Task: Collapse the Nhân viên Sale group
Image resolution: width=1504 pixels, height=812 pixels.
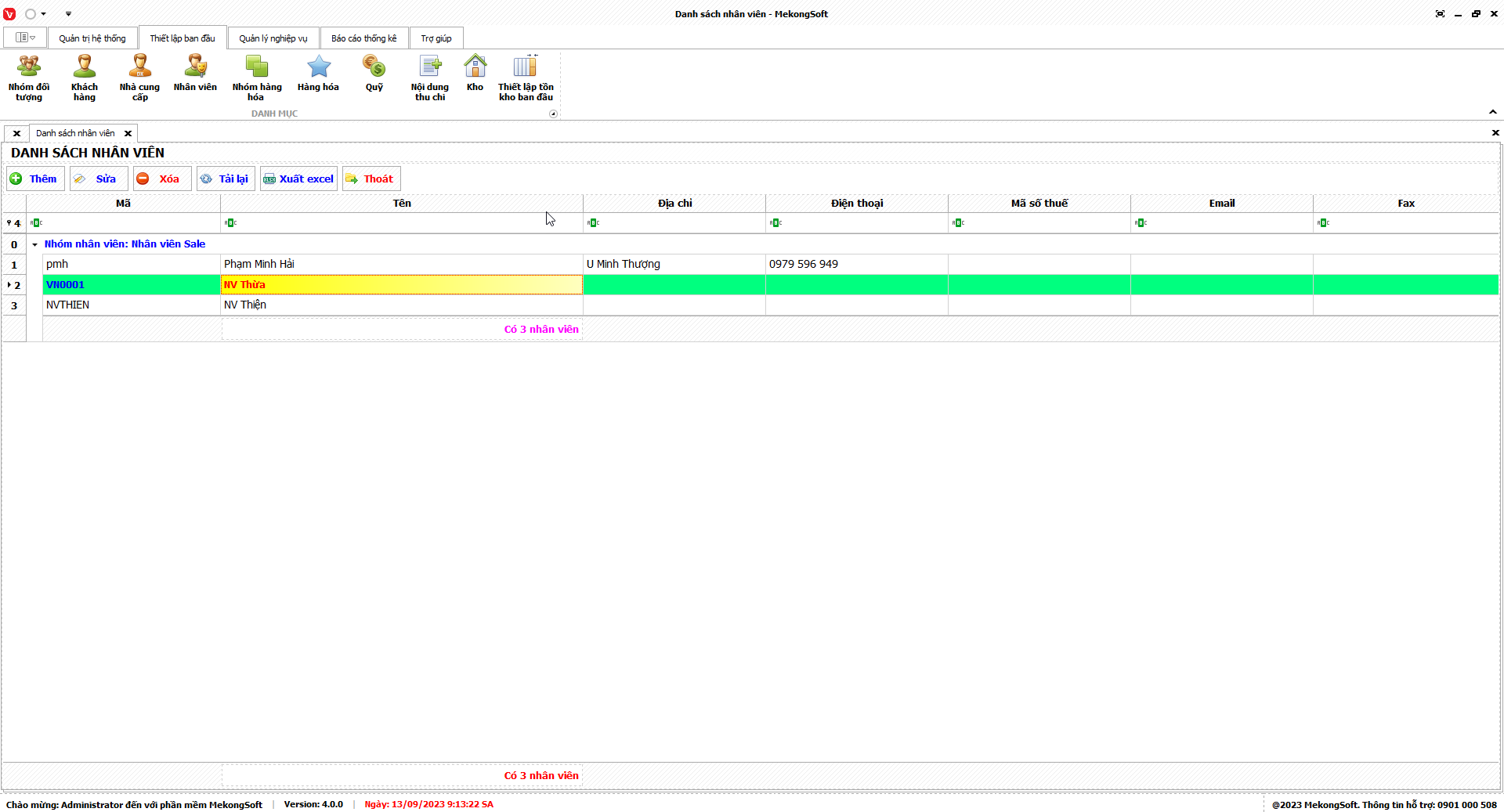Action: point(34,244)
